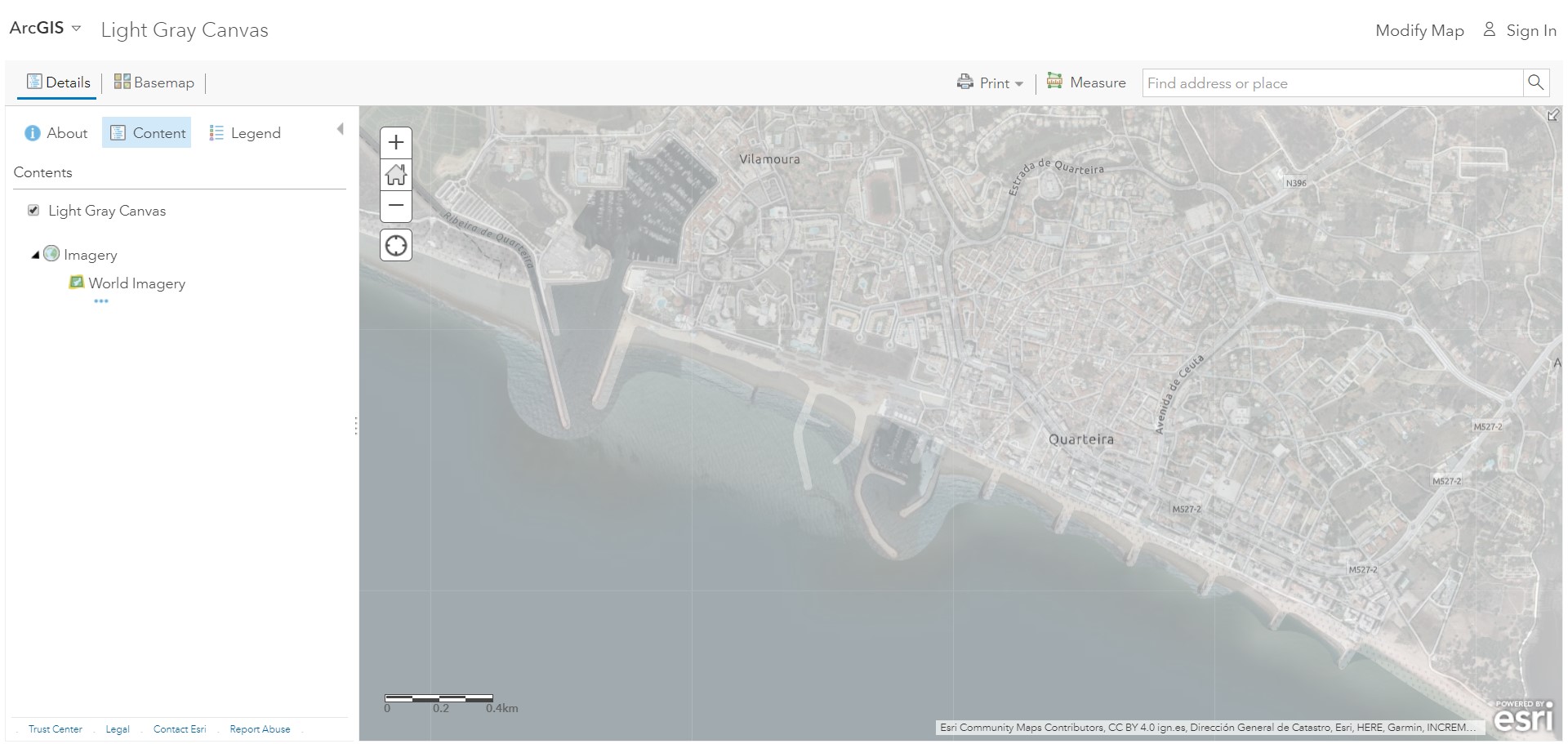Click the Light Gray Canvas map title
This screenshot has height=744, width=1568.
(x=185, y=30)
